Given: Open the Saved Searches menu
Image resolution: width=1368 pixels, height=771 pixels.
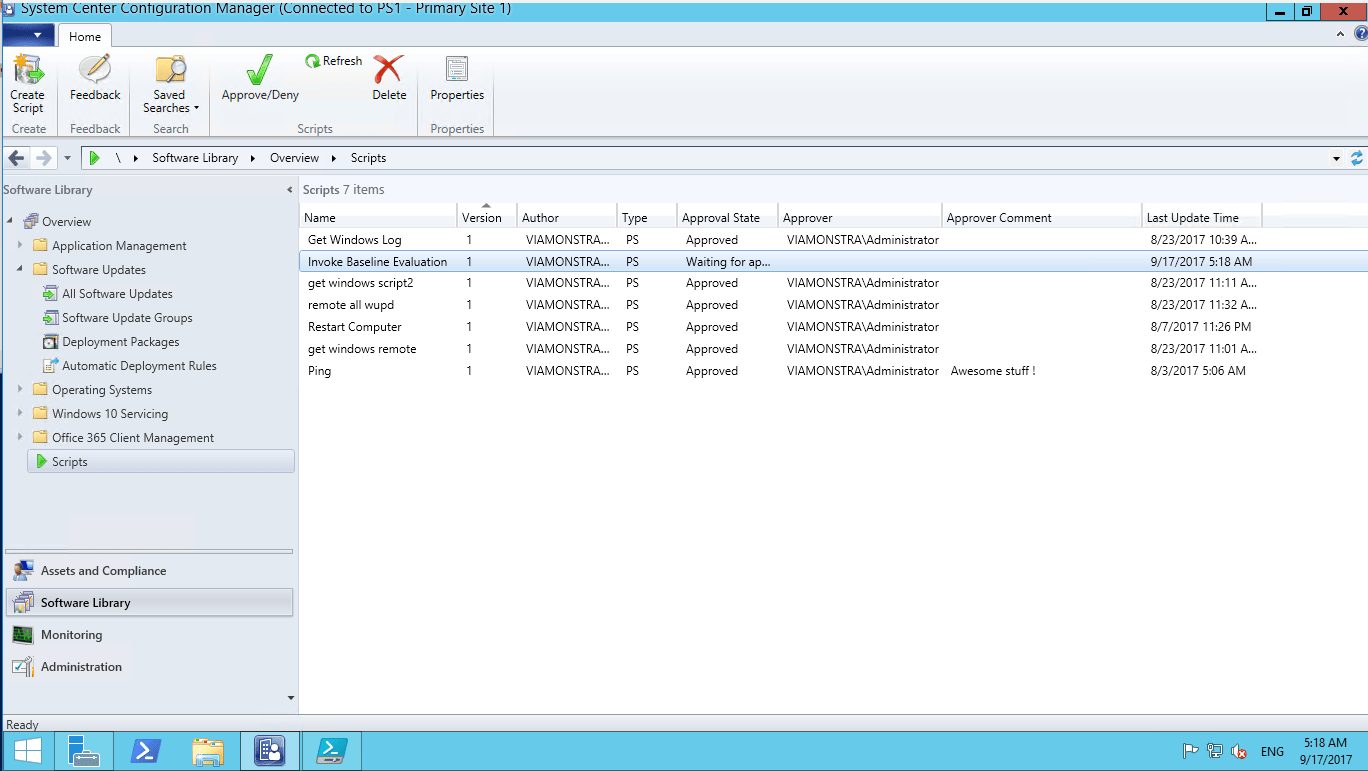Looking at the screenshot, I should (x=171, y=85).
